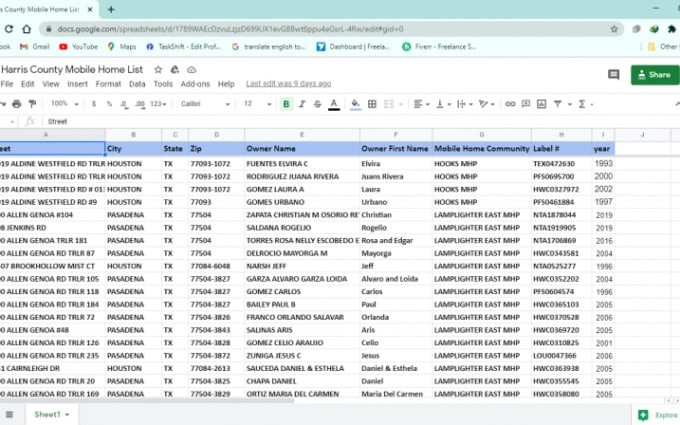Open the File menu
Image resolution: width=680 pixels, height=425 pixels.
coord(7,84)
